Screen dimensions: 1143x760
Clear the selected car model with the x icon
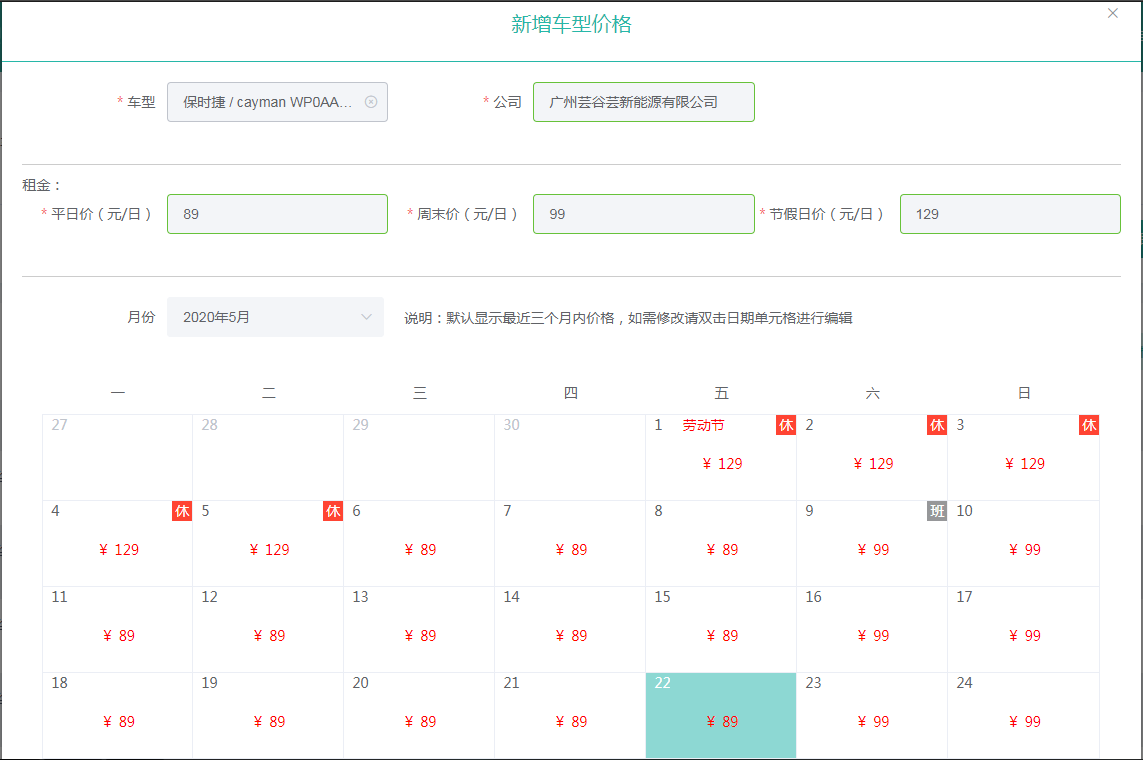371,102
